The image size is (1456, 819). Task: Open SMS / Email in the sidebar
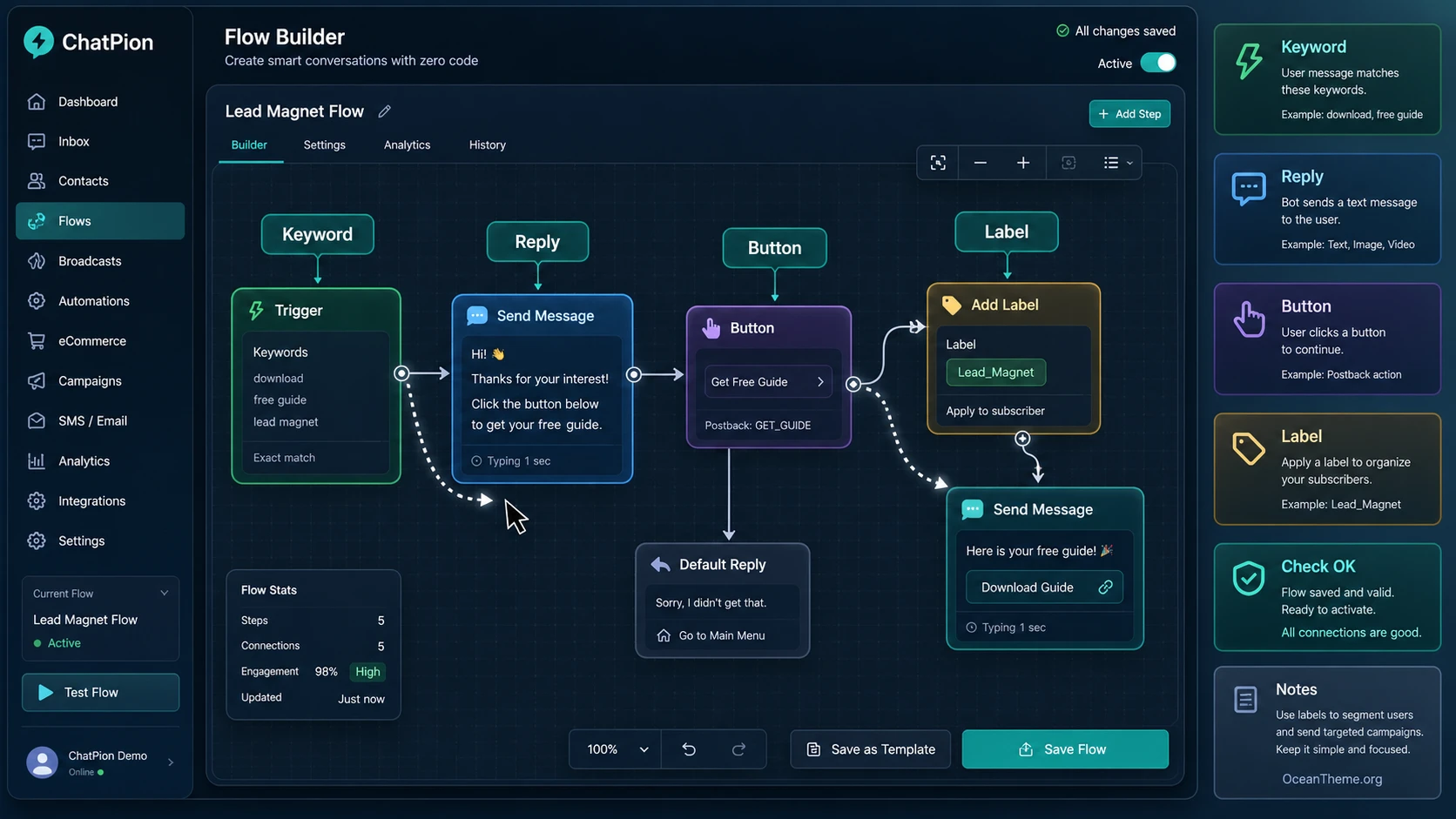click(x=100, y=421)
